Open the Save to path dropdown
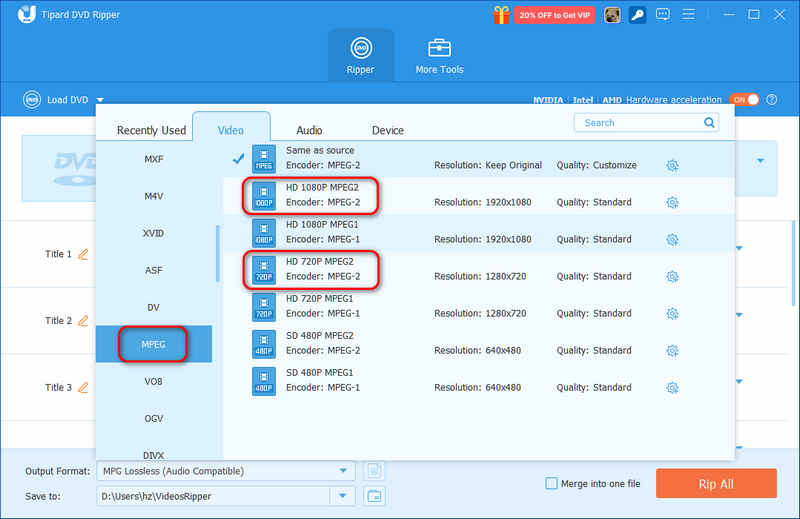800x519 pixels. click(x=343, y=496)
